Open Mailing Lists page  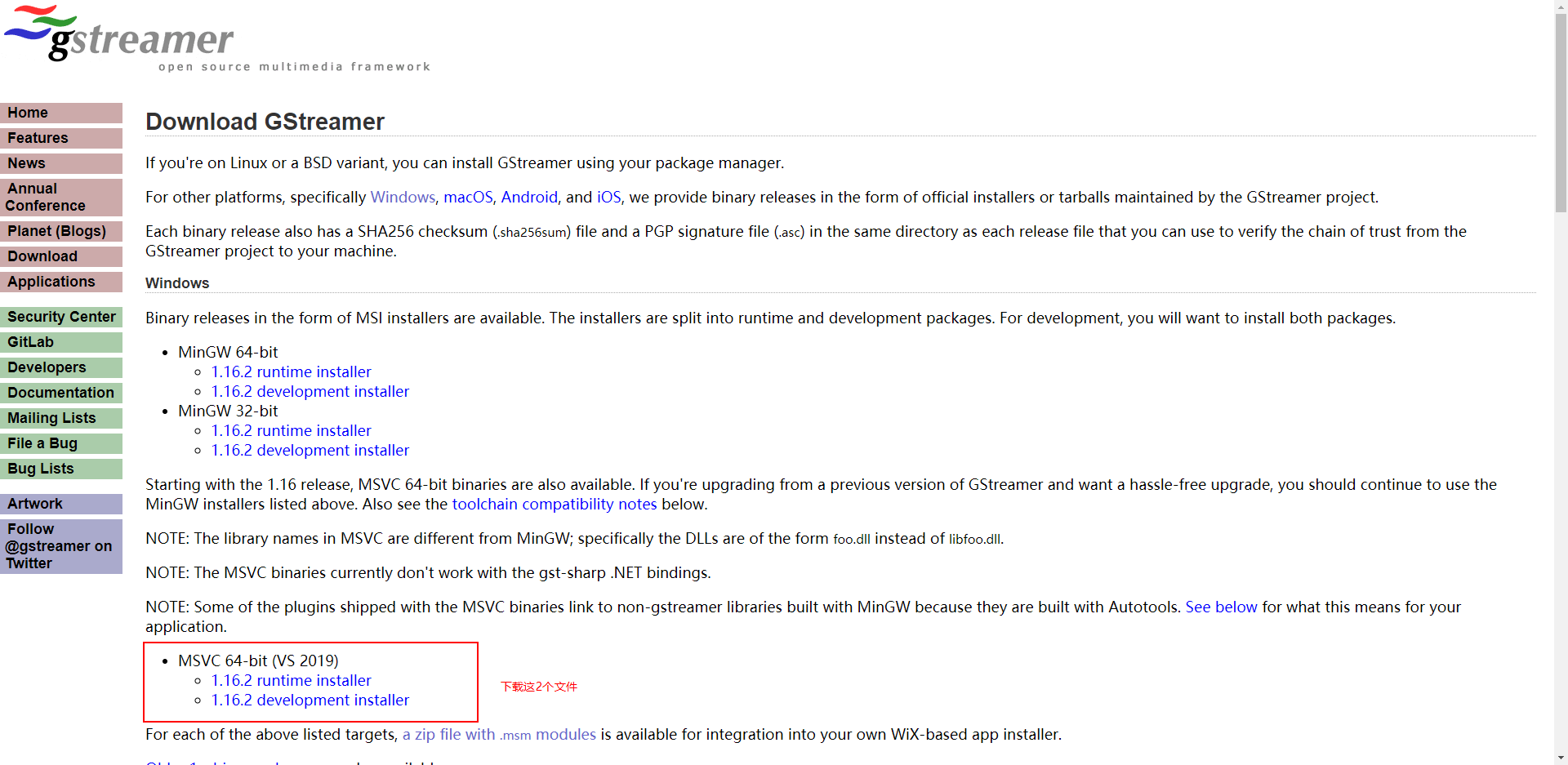[x=61, y=418]
